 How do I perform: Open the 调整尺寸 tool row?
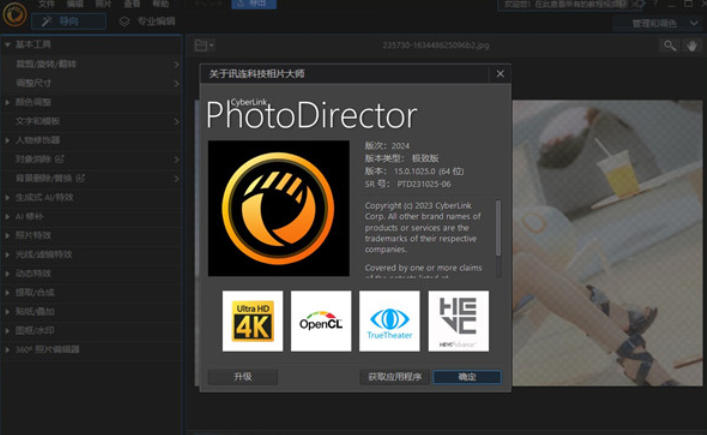(92, 83)
